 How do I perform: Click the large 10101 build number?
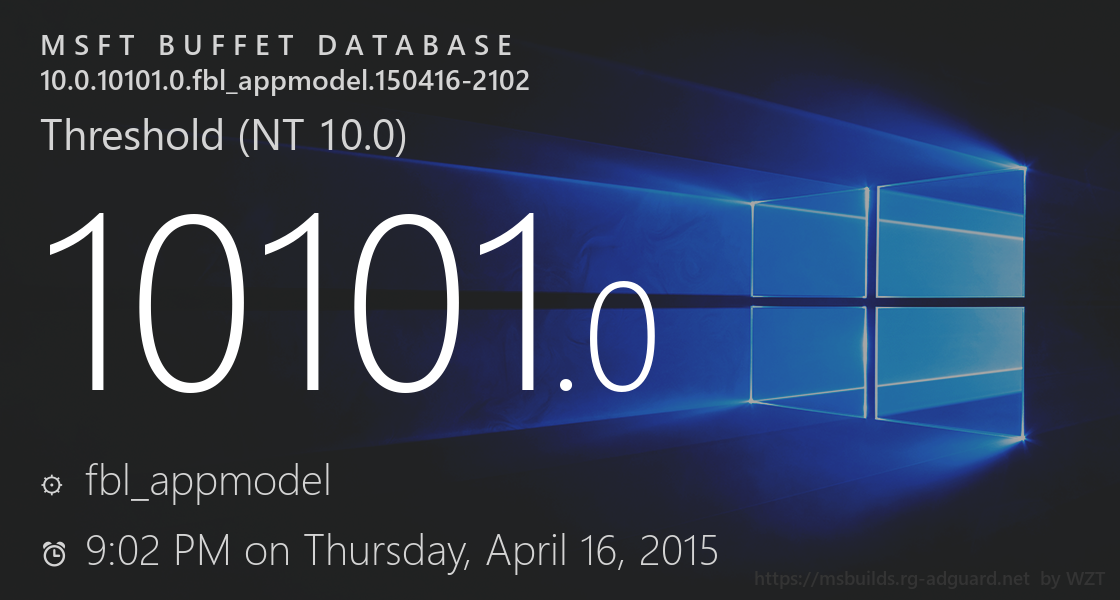tap(290, 300)
